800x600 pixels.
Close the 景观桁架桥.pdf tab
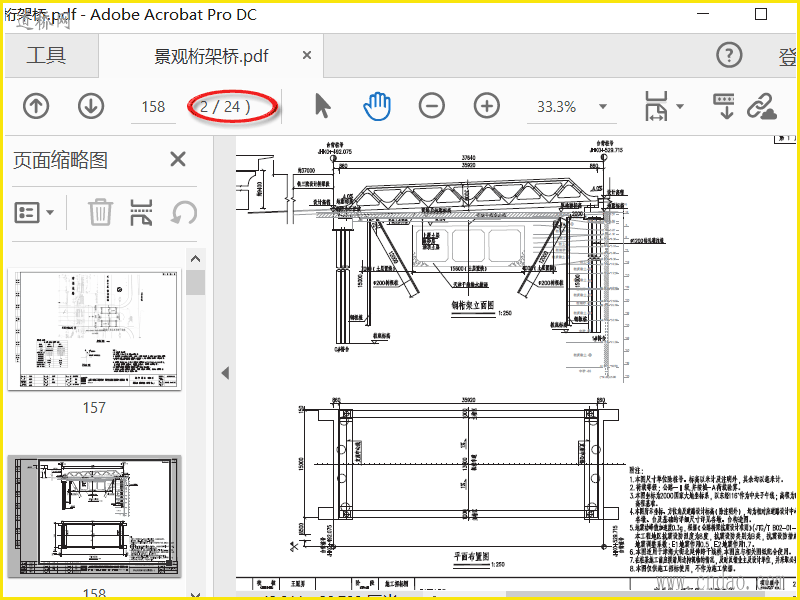pos(307,55)
